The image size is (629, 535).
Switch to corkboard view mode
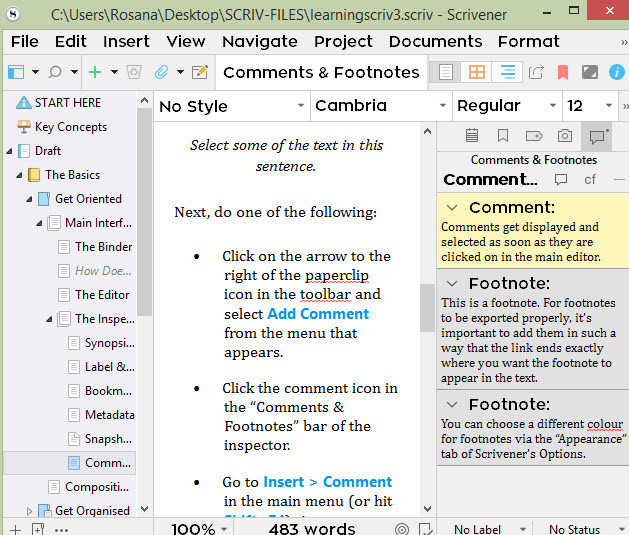477,72
